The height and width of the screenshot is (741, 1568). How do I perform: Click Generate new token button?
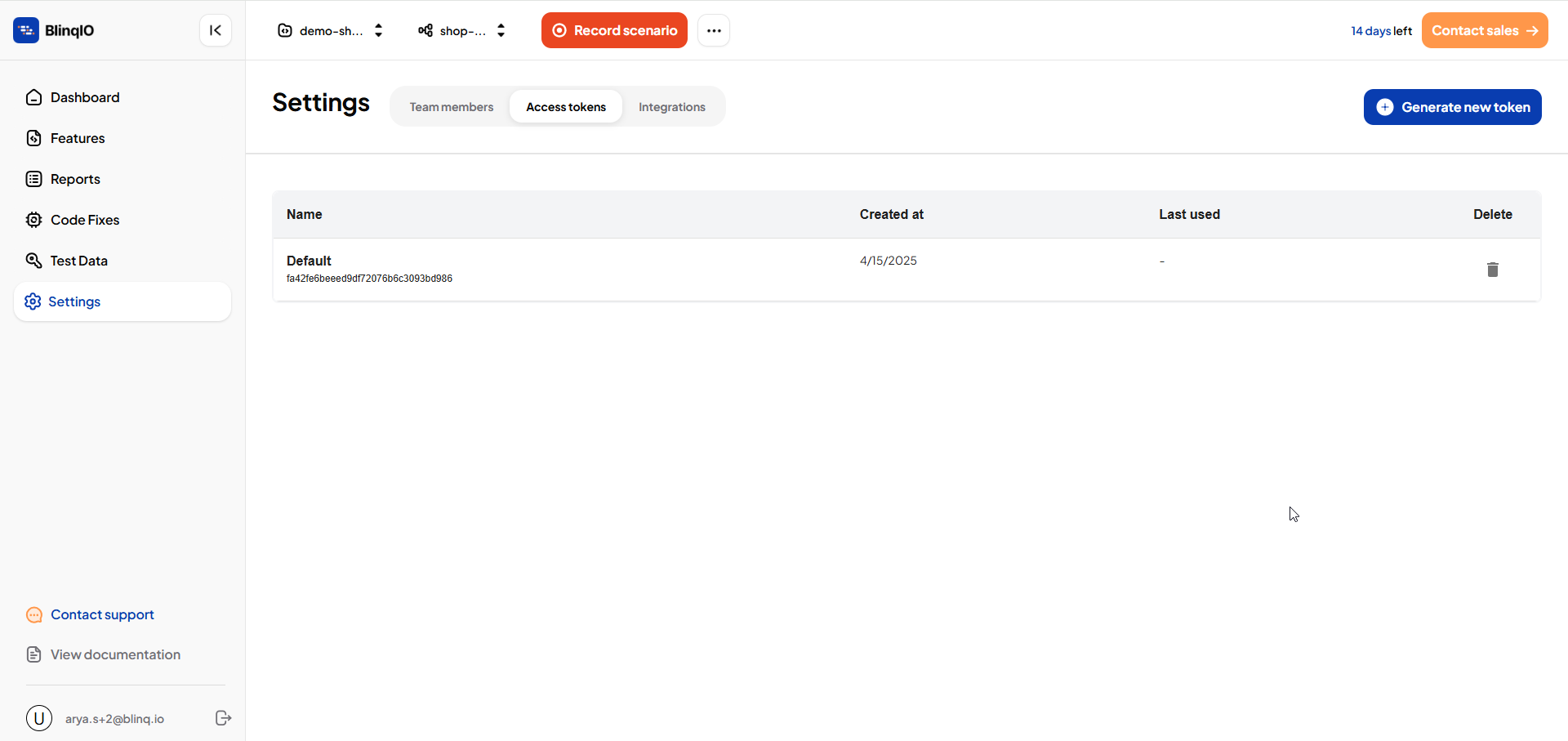coord(1452,107)
